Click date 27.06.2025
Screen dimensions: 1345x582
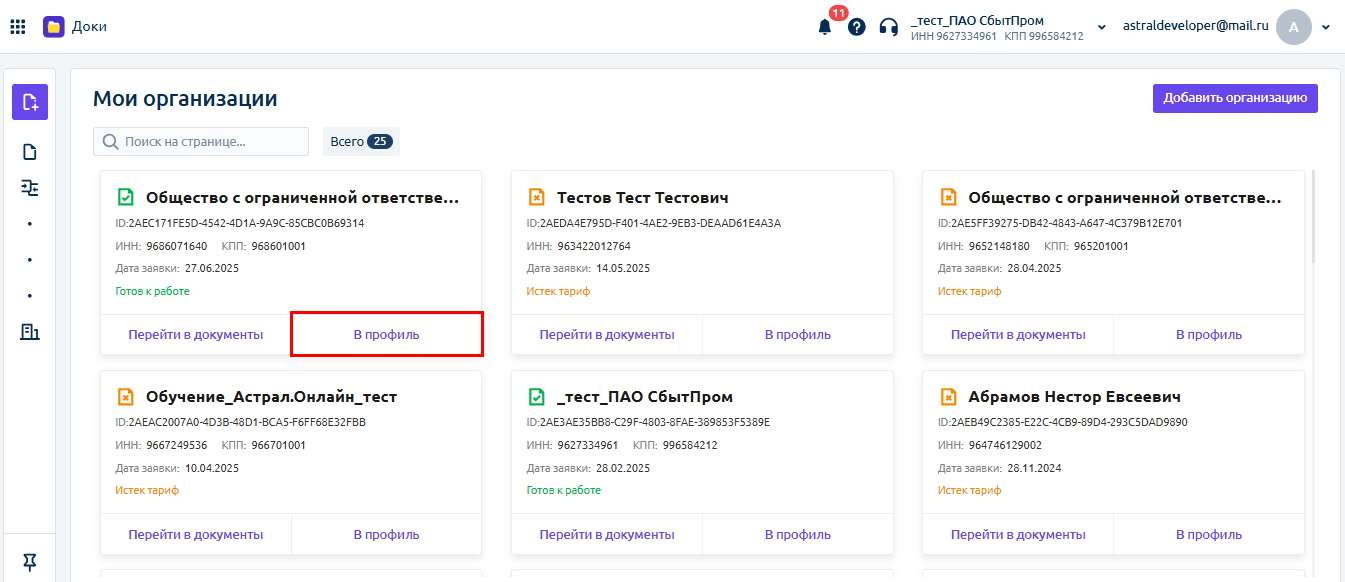pyautogui.click(x=212, y=268)
